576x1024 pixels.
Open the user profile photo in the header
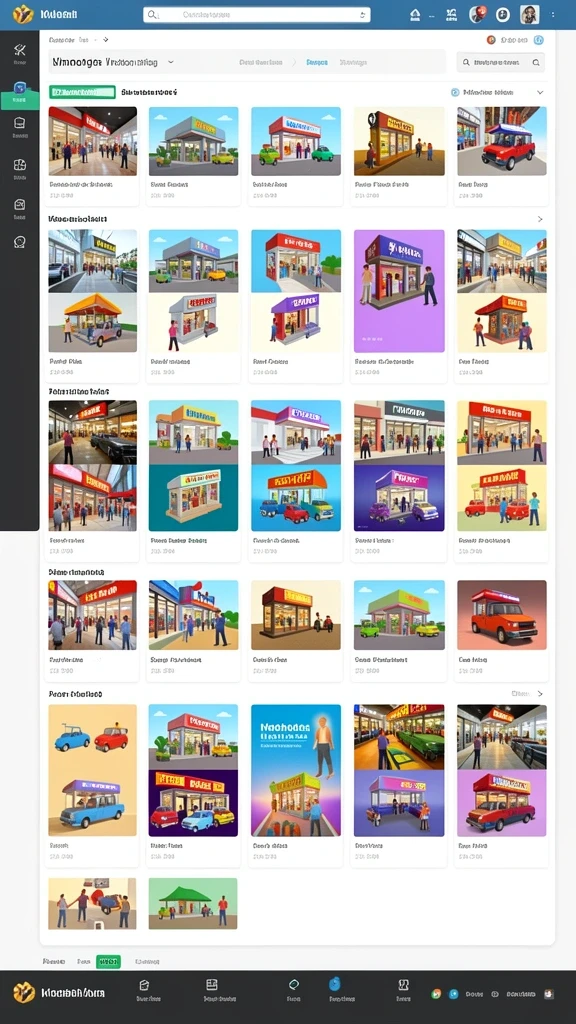[529, 14]
